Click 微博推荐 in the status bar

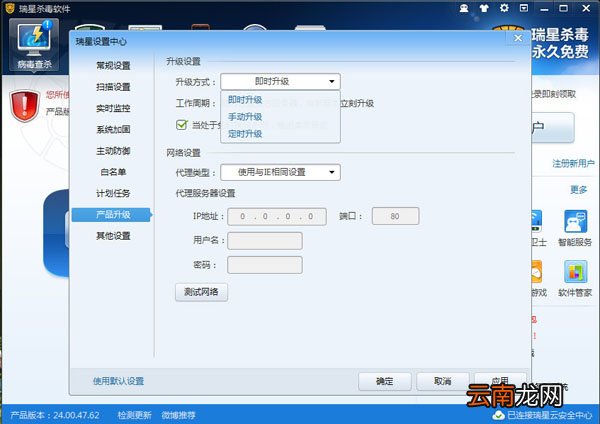point(178,415)
